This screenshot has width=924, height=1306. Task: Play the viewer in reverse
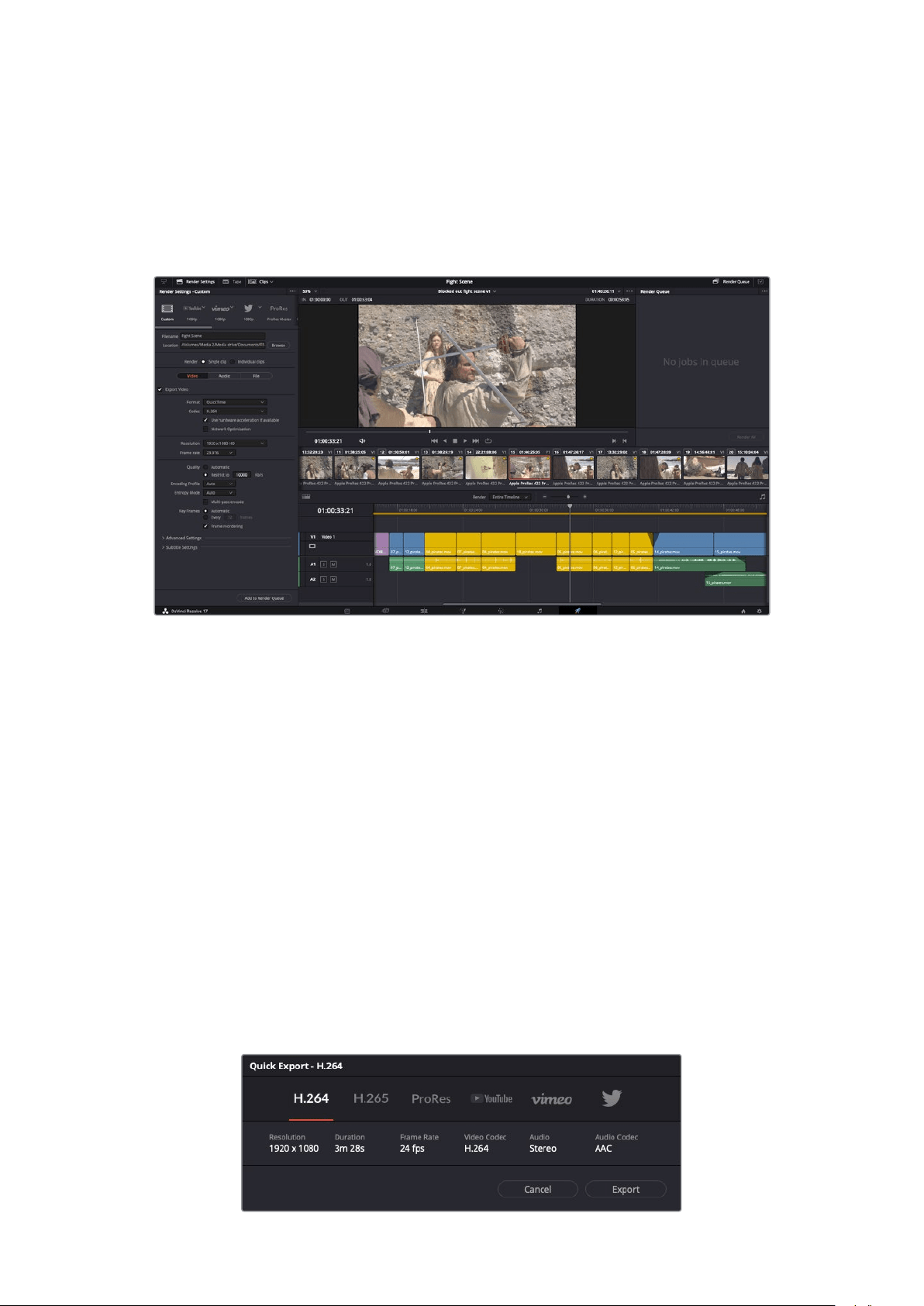[445, 441]
